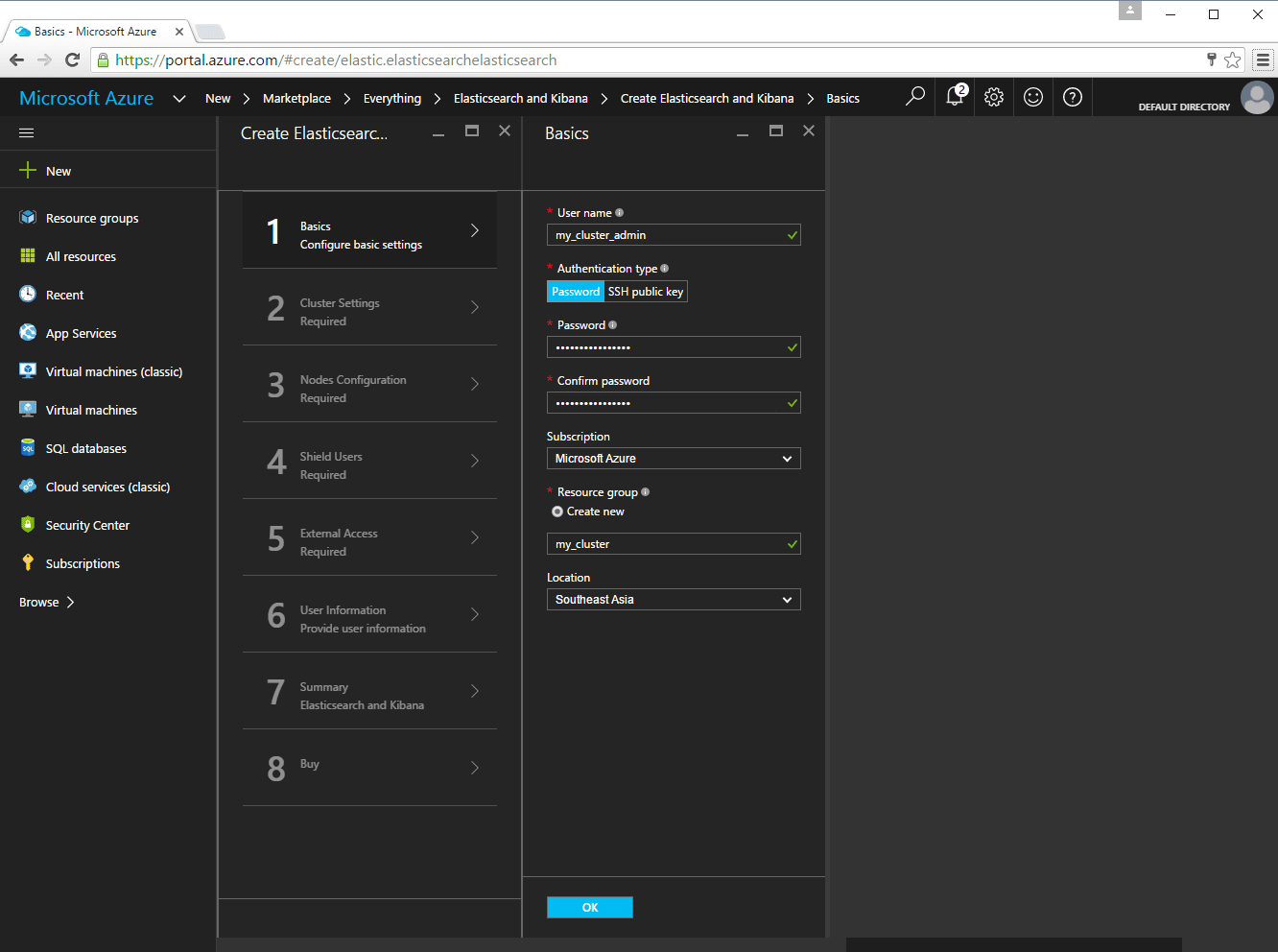Open portal settings gear icon
Image resolution: width=1278 pixels, height=952 pixels.
994,97
